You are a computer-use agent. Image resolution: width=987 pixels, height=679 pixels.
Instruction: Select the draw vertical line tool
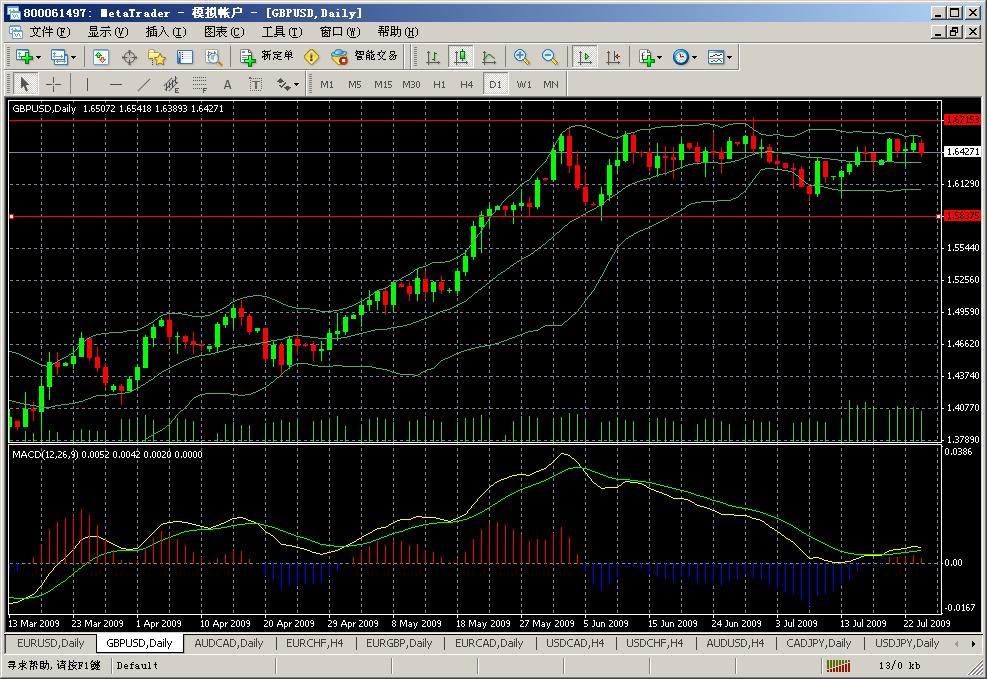point(87,84)
